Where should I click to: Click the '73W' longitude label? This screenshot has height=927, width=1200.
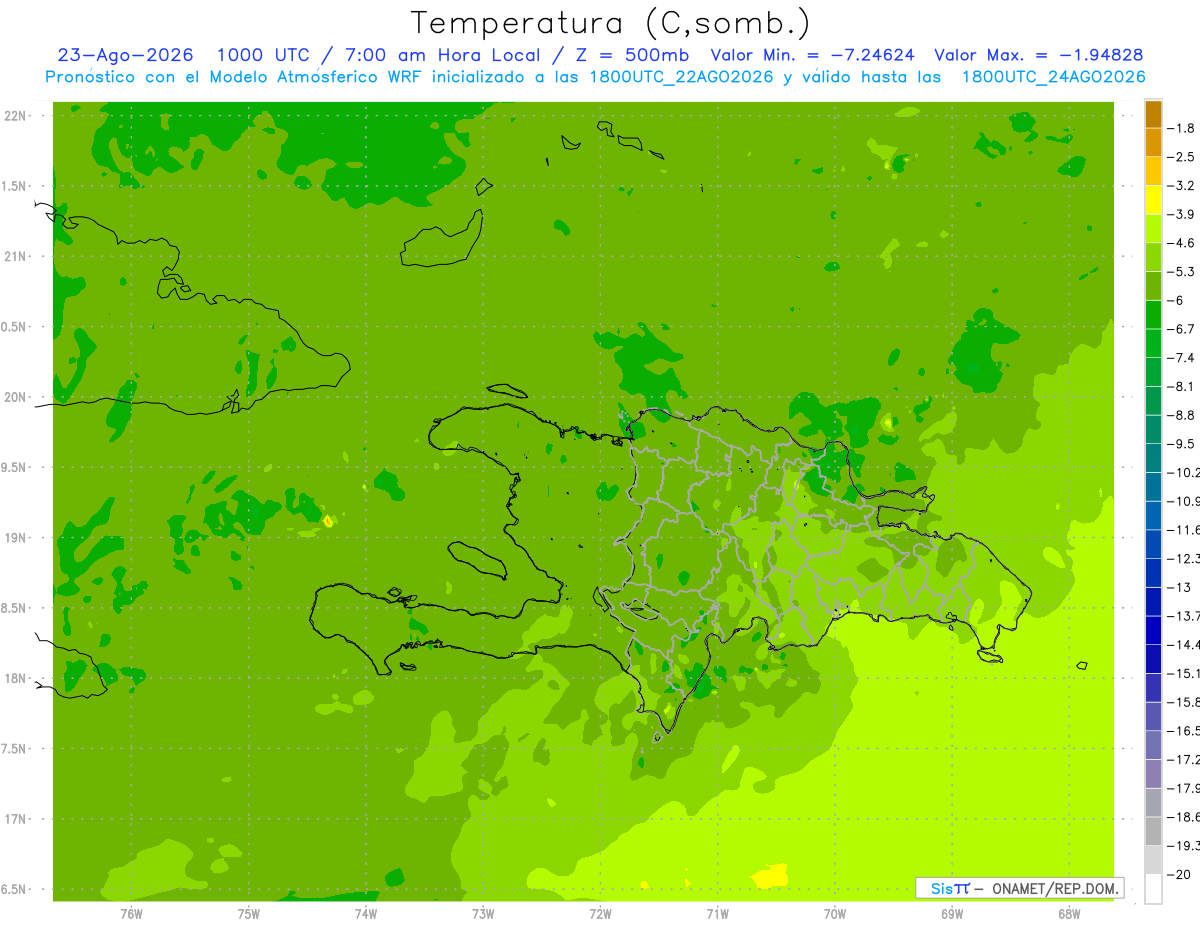tap(483, 914)
